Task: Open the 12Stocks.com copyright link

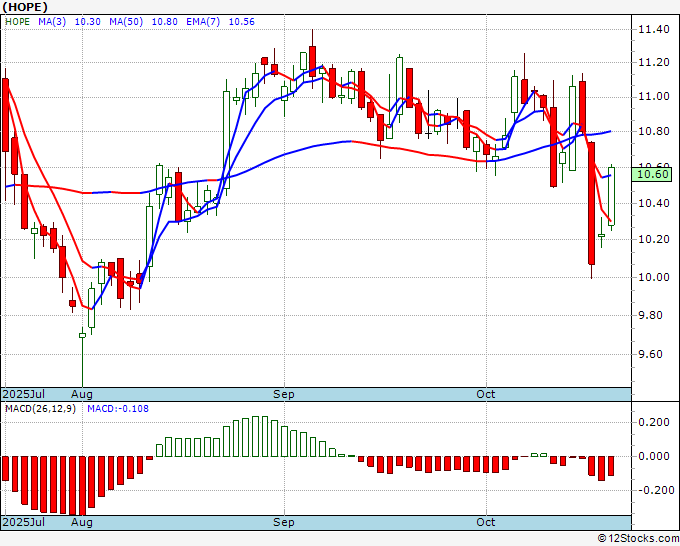Action: [x=638, y=539]
